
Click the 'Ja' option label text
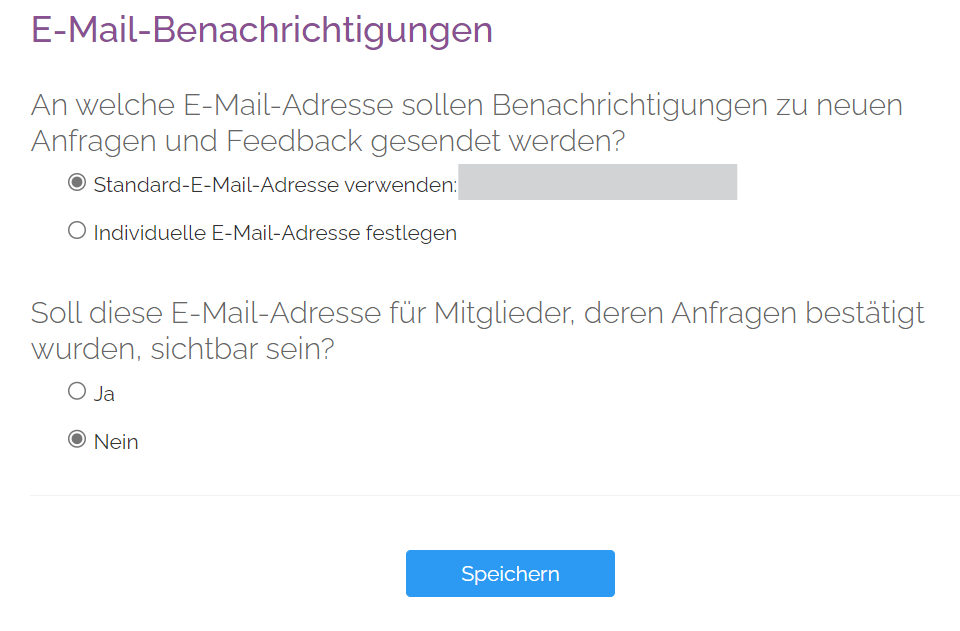tap(104, 394)
